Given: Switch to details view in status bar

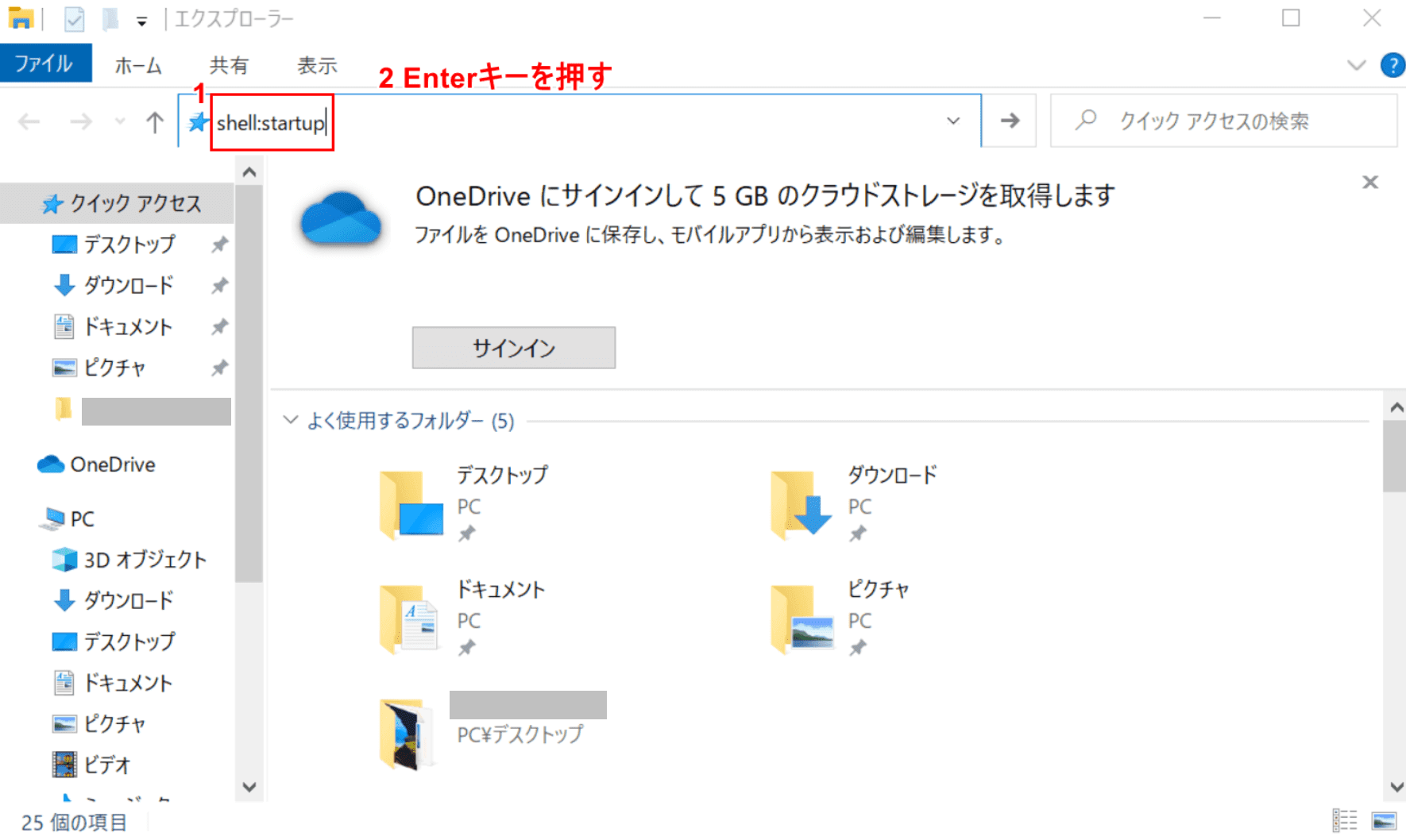Looking at the screenshot, I should tap(1345, 821).
